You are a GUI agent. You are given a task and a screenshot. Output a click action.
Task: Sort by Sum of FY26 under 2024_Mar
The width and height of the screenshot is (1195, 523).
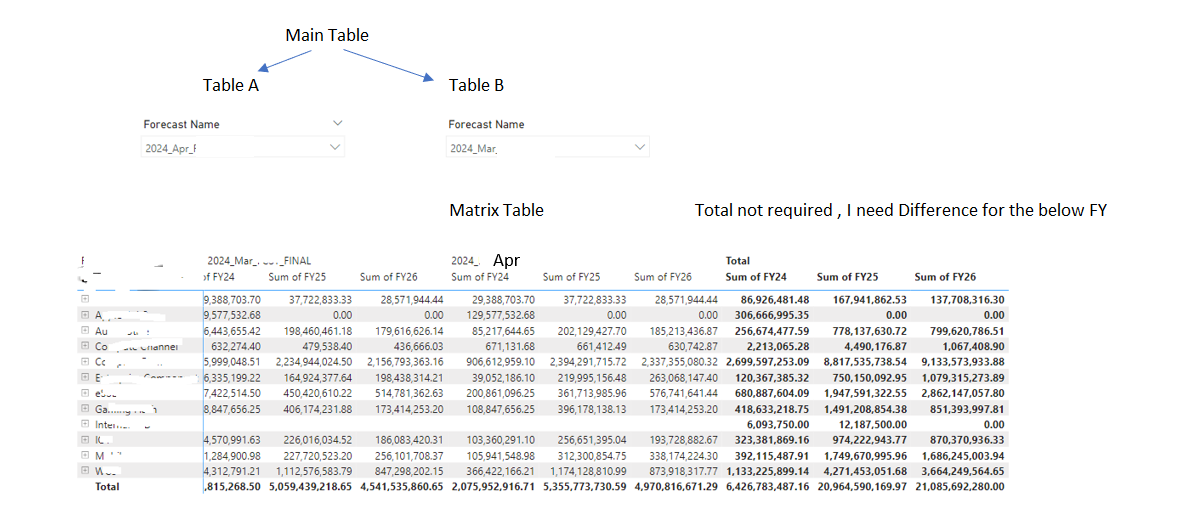tap(388, 276)
